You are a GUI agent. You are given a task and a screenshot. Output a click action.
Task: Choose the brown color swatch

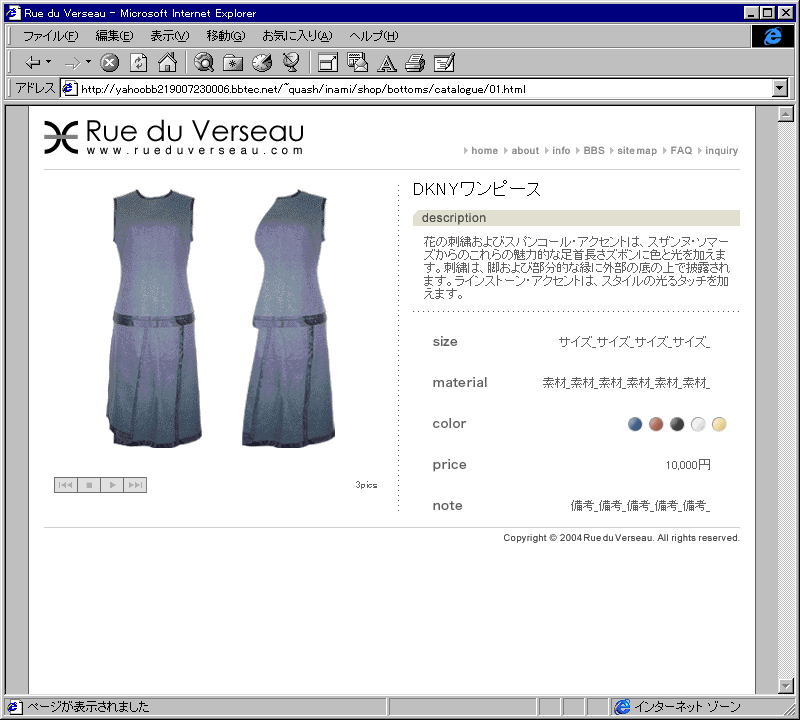(656, 424)
